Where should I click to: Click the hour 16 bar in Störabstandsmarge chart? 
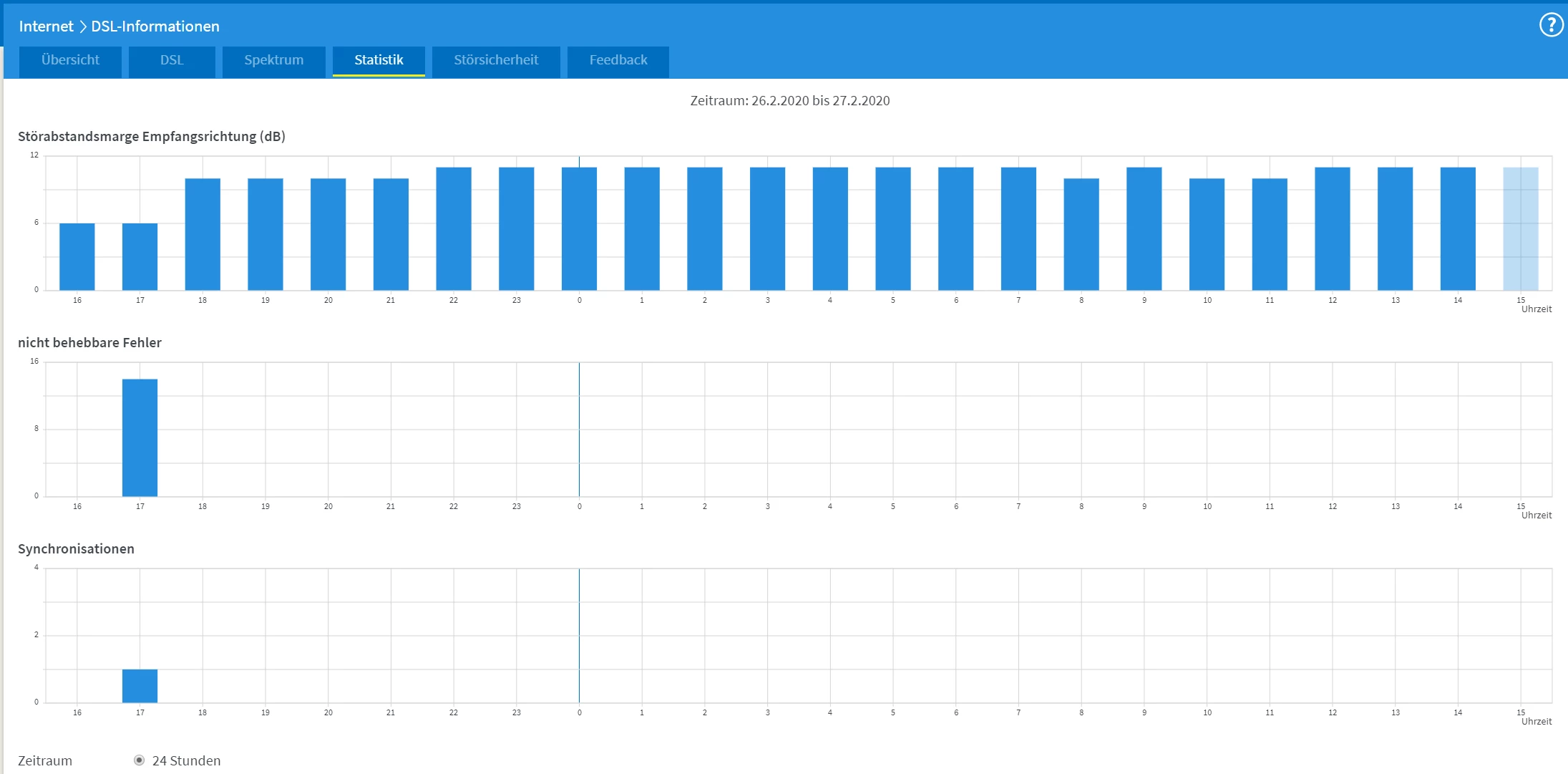tap(77, 256)
